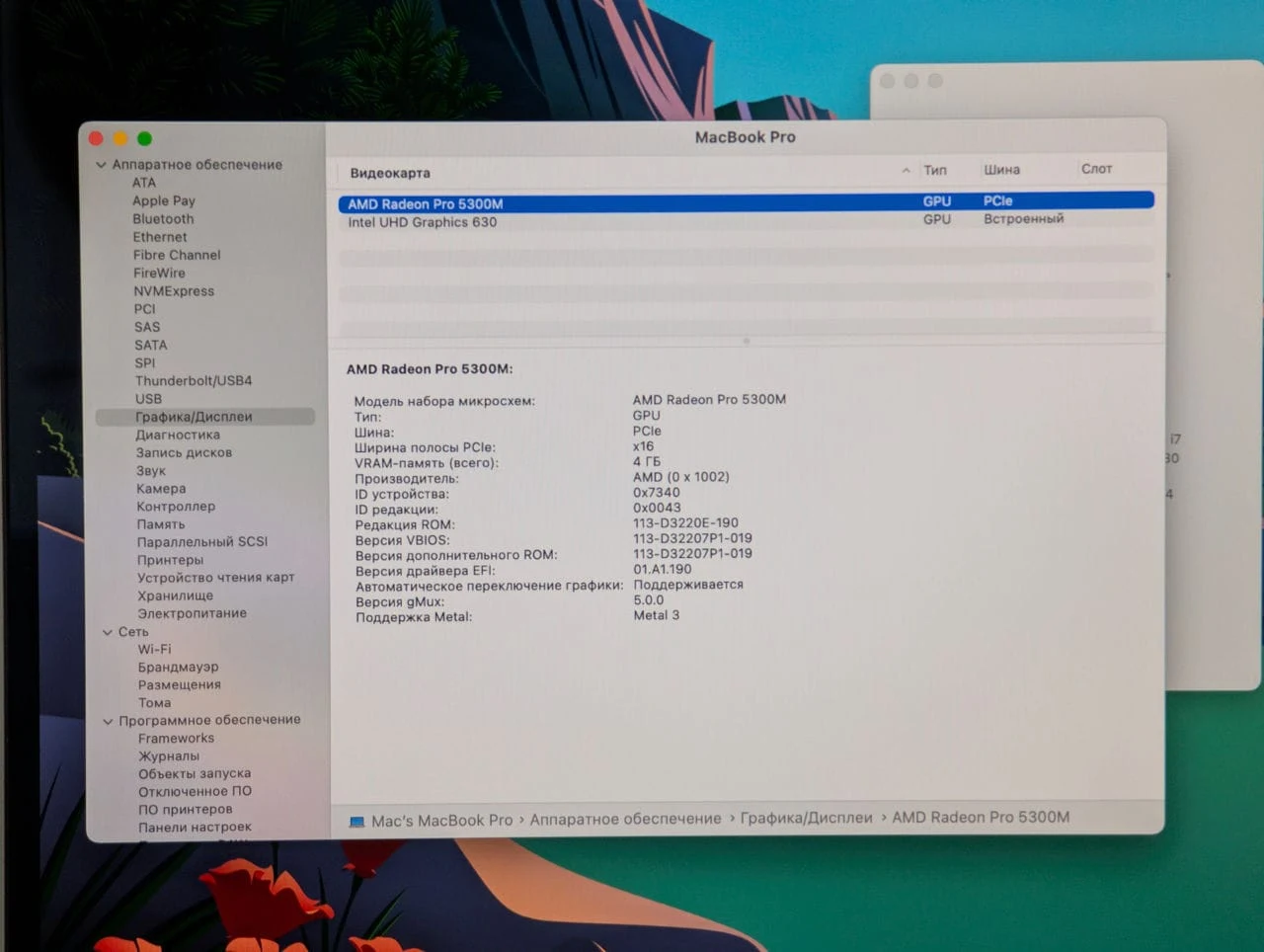Viewport: 1264px width, 952px height.
Task: Open Камера in the sidebar
Action: tap(161, 489)
